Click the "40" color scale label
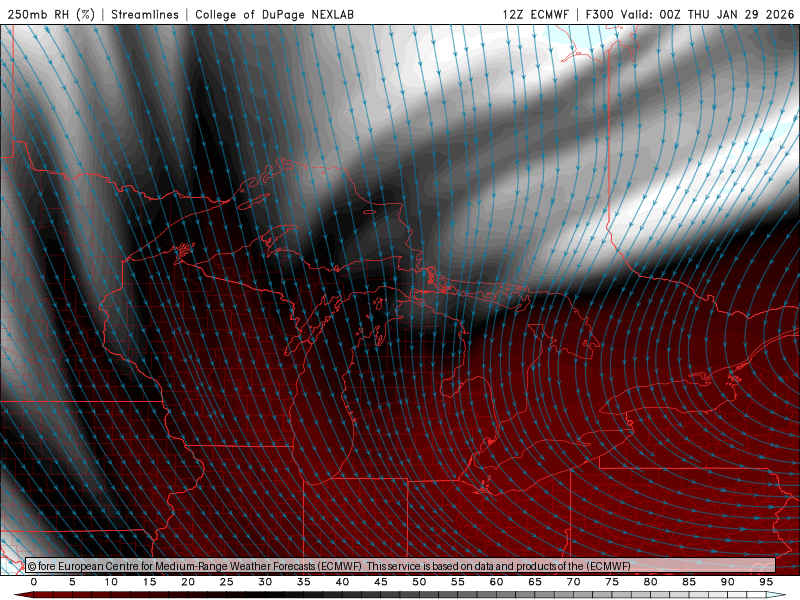This screenshot has width=800, height=600. (342, 582)
